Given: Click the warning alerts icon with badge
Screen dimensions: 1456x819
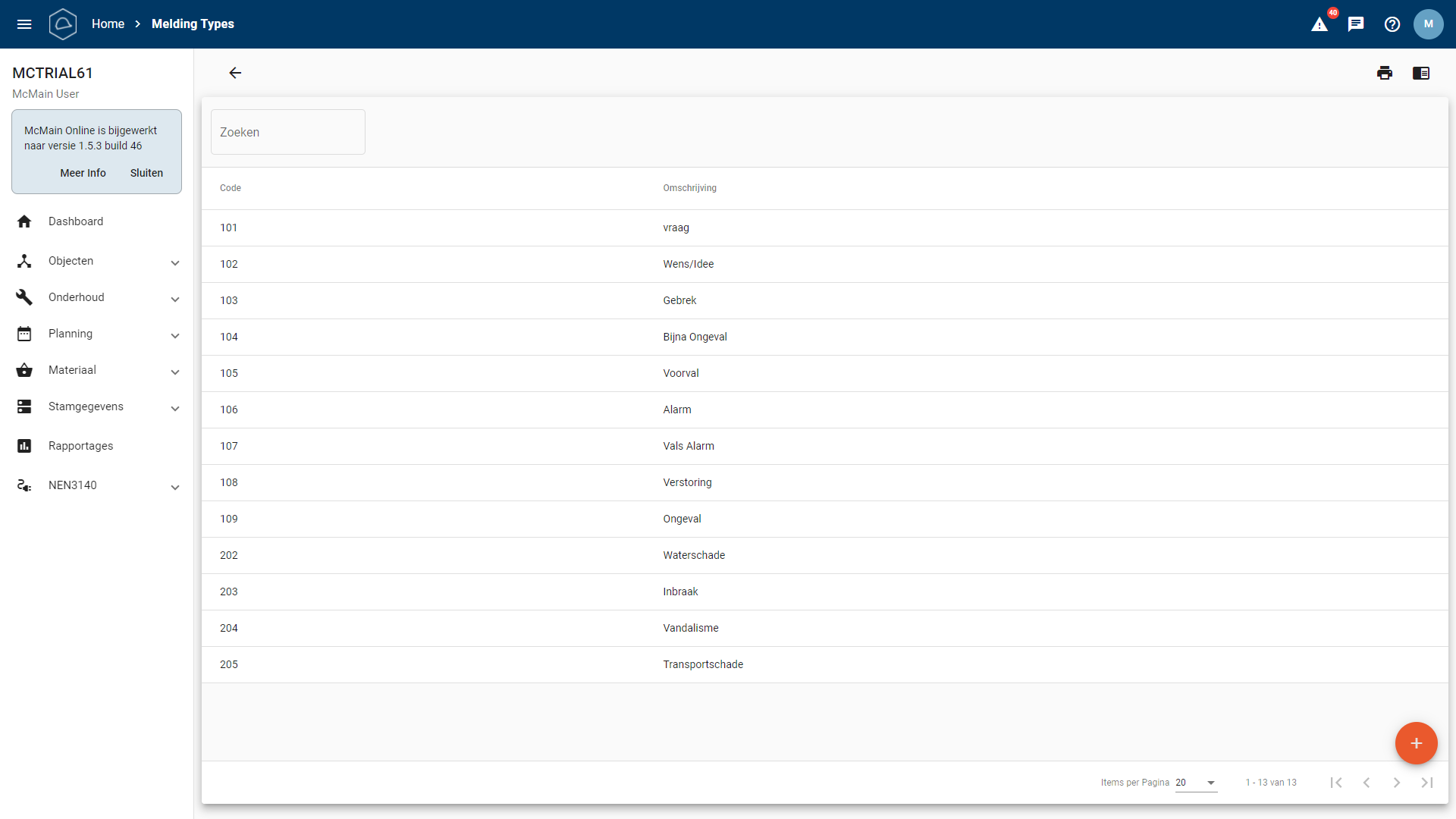Looking at the screenshot, I should (1319, 24).
